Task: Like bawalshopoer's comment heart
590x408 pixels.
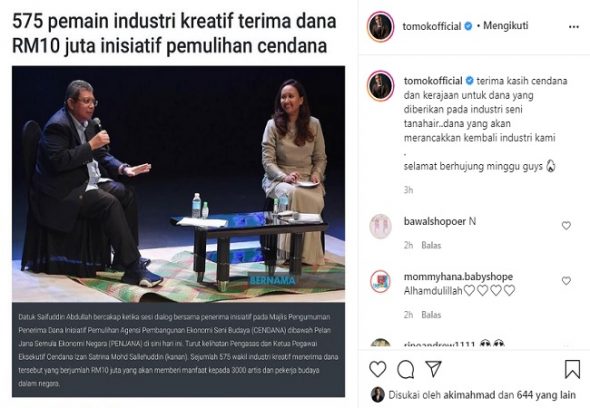Action: pyautogui.click(x=566, y=225)
